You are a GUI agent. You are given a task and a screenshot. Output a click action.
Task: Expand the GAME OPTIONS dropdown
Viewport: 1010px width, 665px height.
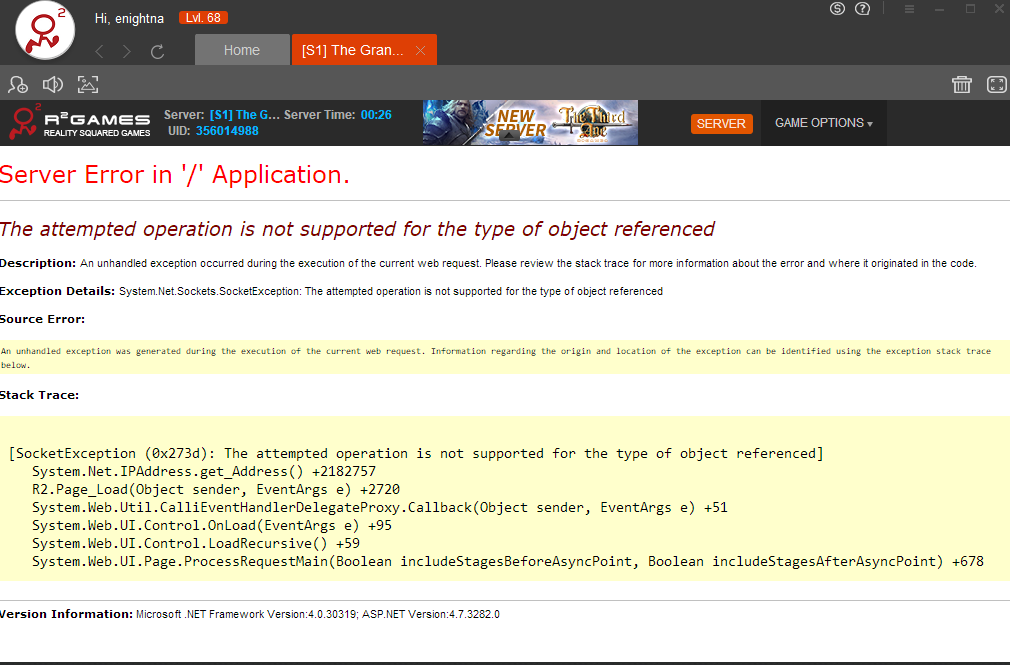coord(823,123)
